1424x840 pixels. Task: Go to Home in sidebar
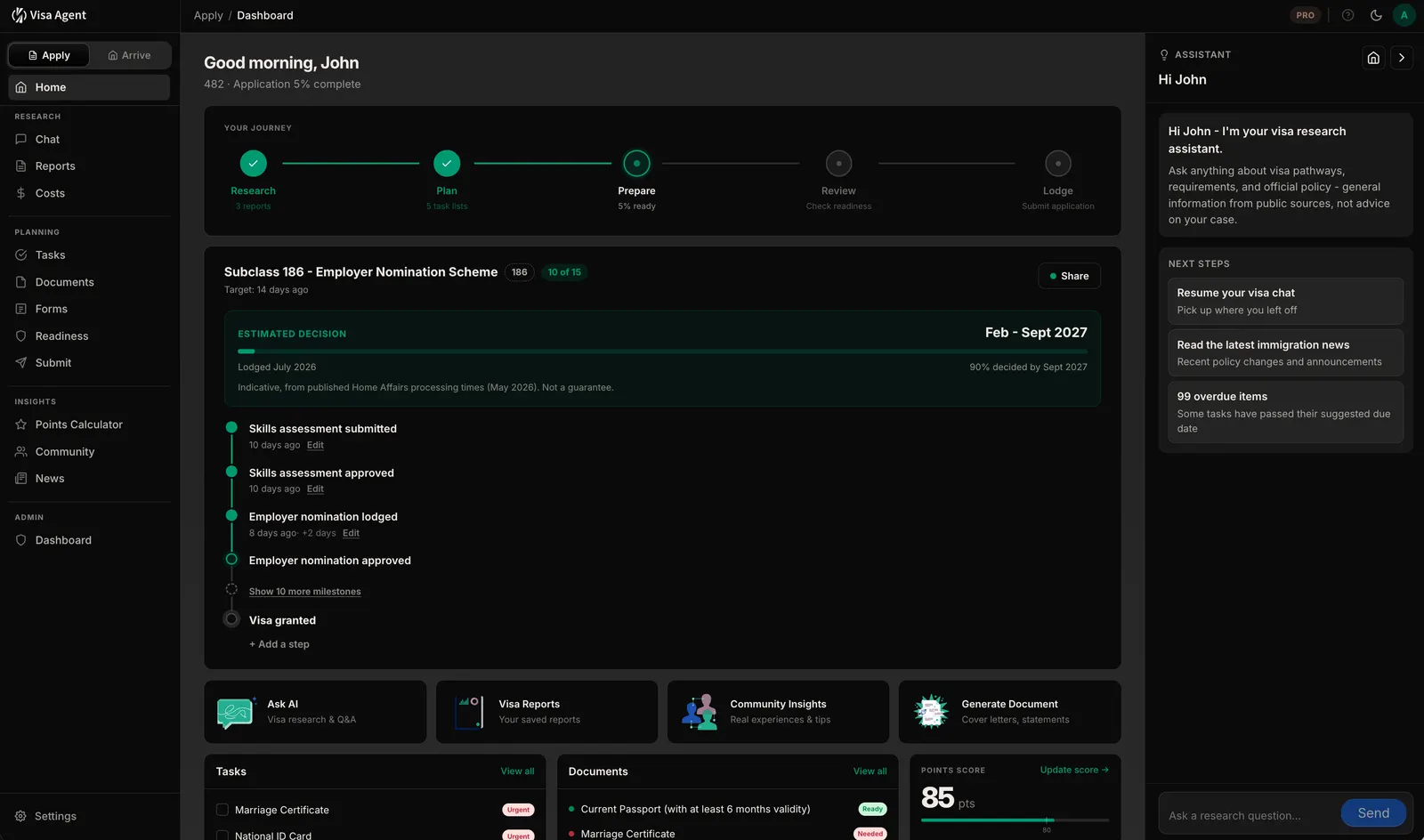click(89, 87)
